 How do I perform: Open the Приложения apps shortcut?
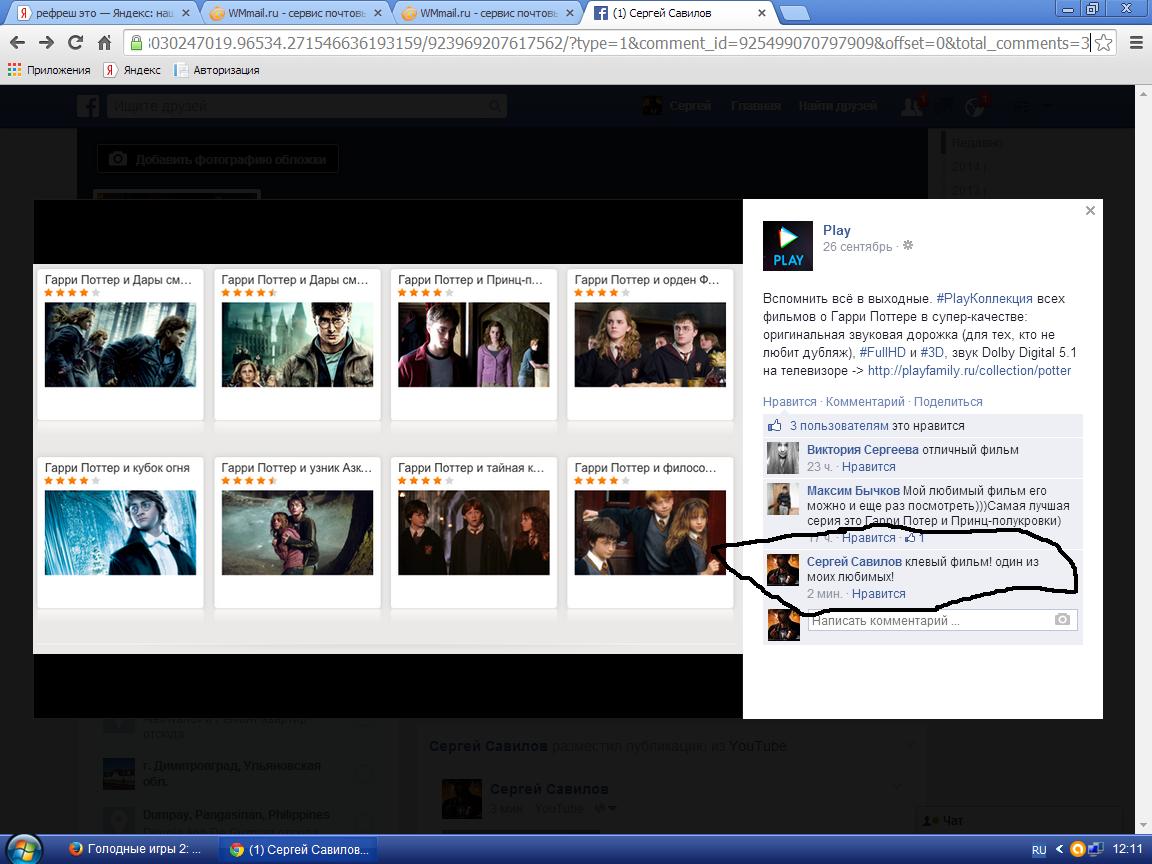coord(49,70)
